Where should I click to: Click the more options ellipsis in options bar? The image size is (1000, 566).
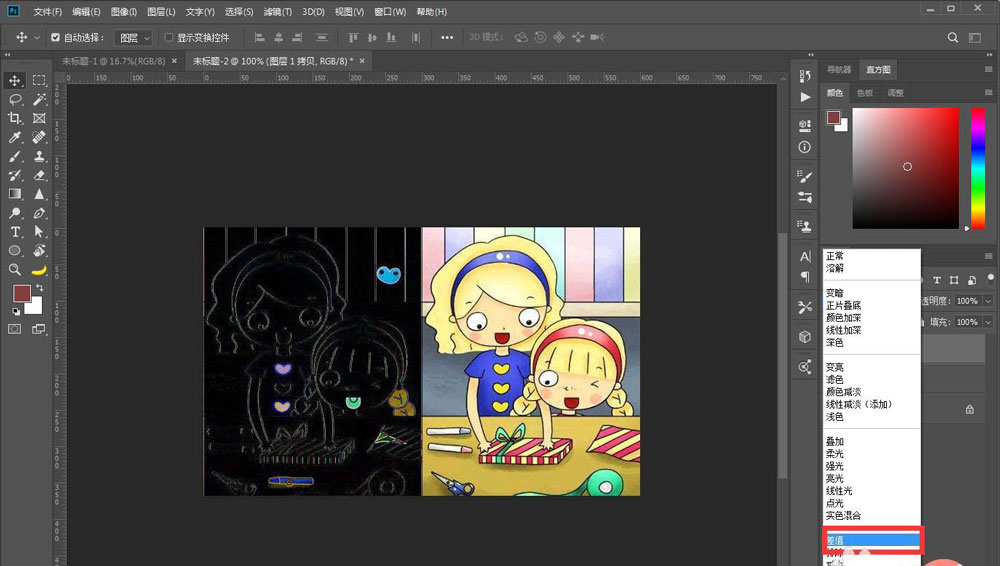[447, 38]
